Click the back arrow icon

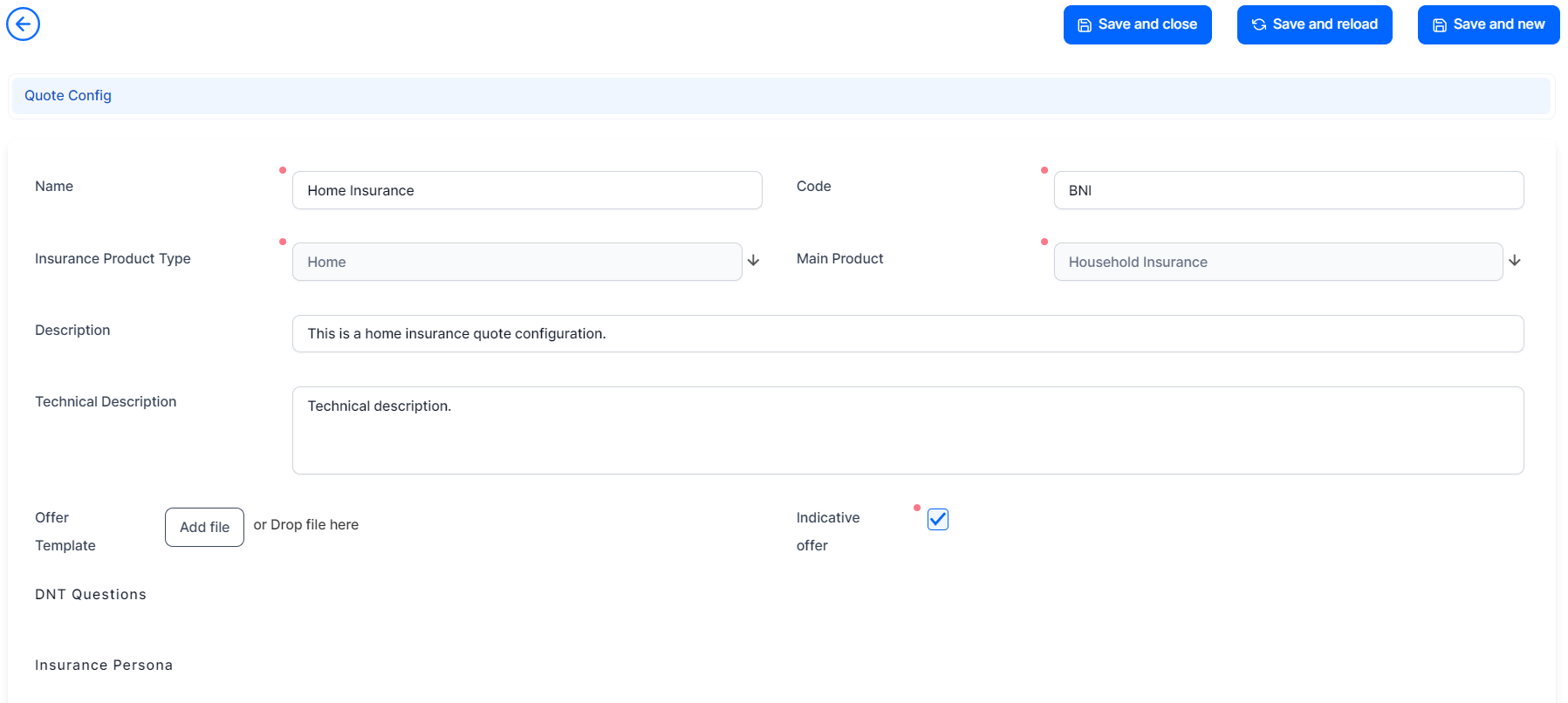(x=23, y=24)
